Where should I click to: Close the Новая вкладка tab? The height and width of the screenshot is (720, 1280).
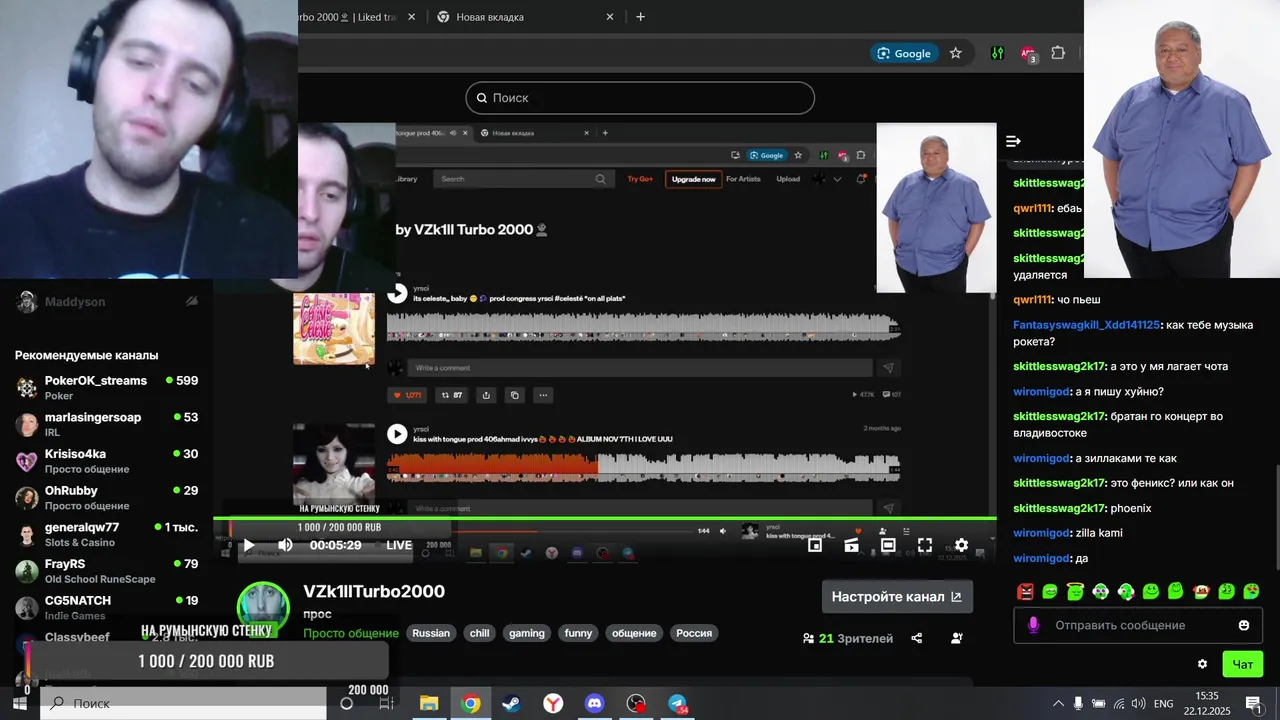tap(610, 17)
